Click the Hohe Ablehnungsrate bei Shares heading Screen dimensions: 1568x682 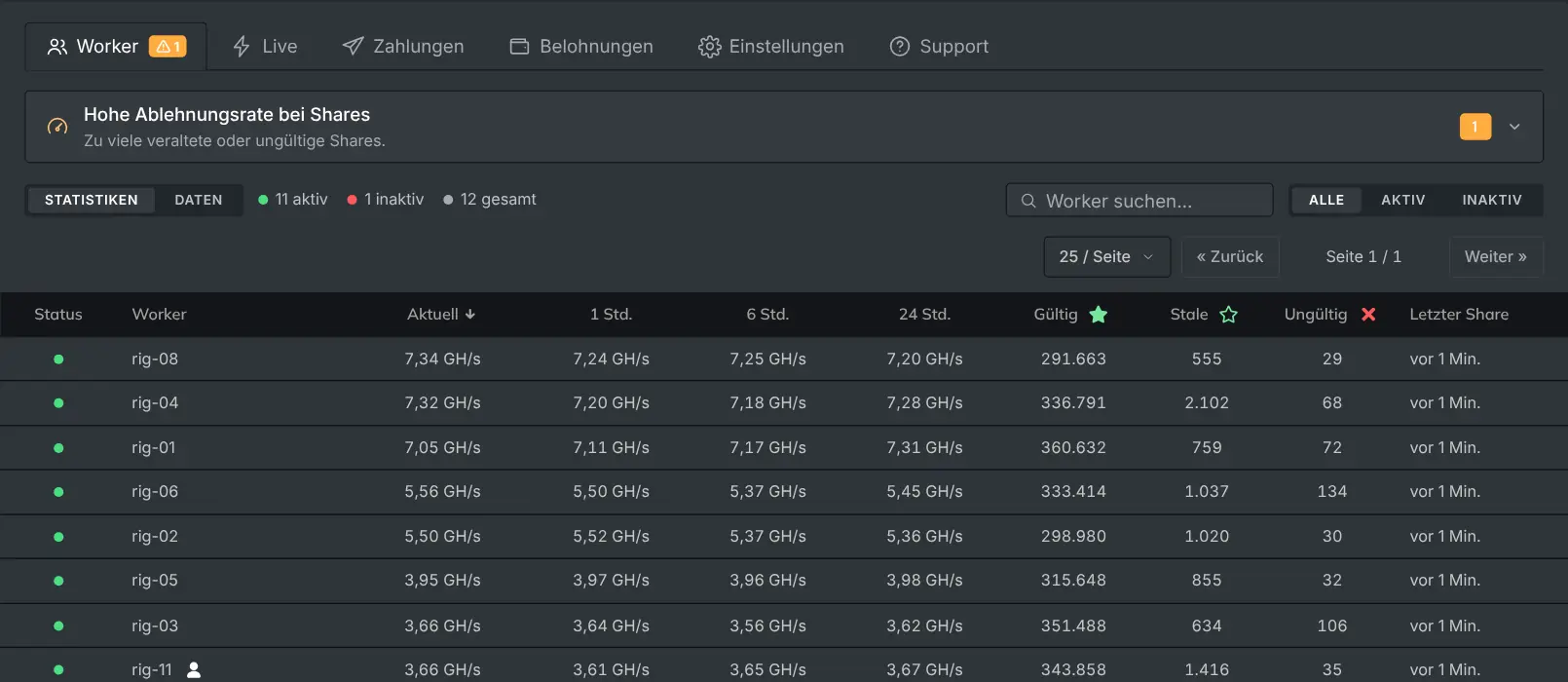point(227,115)
